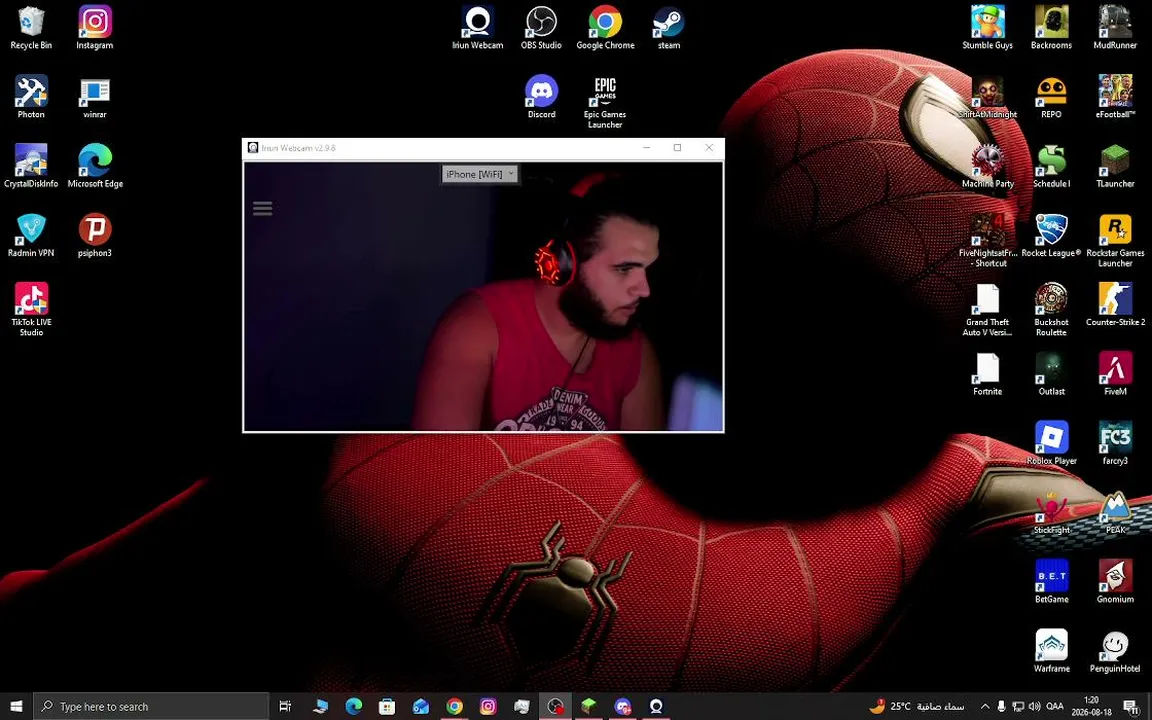Select the Epic Games Launcher desktop icon
1152x720 pixels.
click(x=605, y=102)
